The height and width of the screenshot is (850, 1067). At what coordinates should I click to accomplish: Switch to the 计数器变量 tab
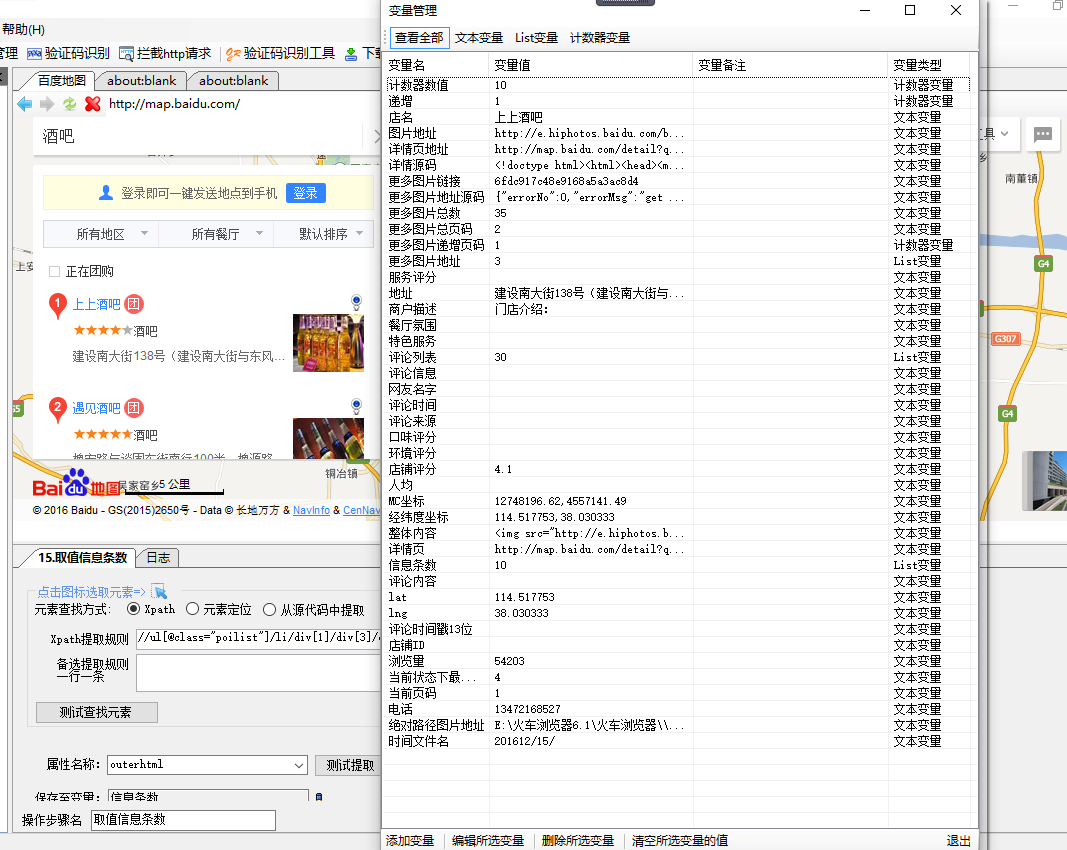pyautogui.click(x=600, y=38)
